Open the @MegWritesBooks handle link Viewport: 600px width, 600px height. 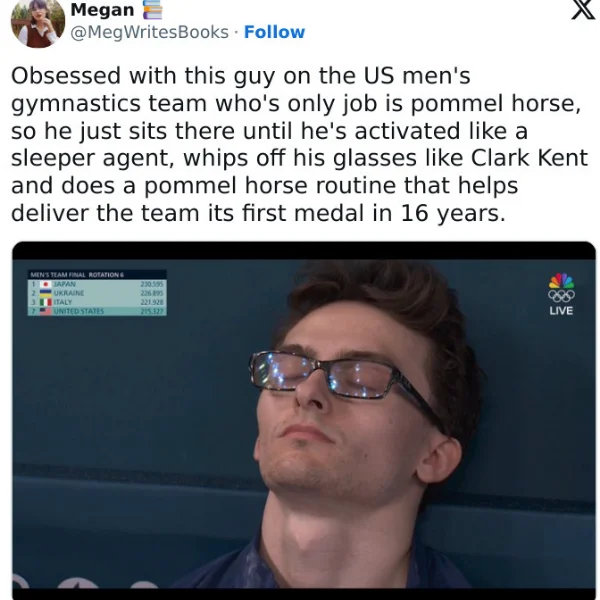click(x=149, y=32)
